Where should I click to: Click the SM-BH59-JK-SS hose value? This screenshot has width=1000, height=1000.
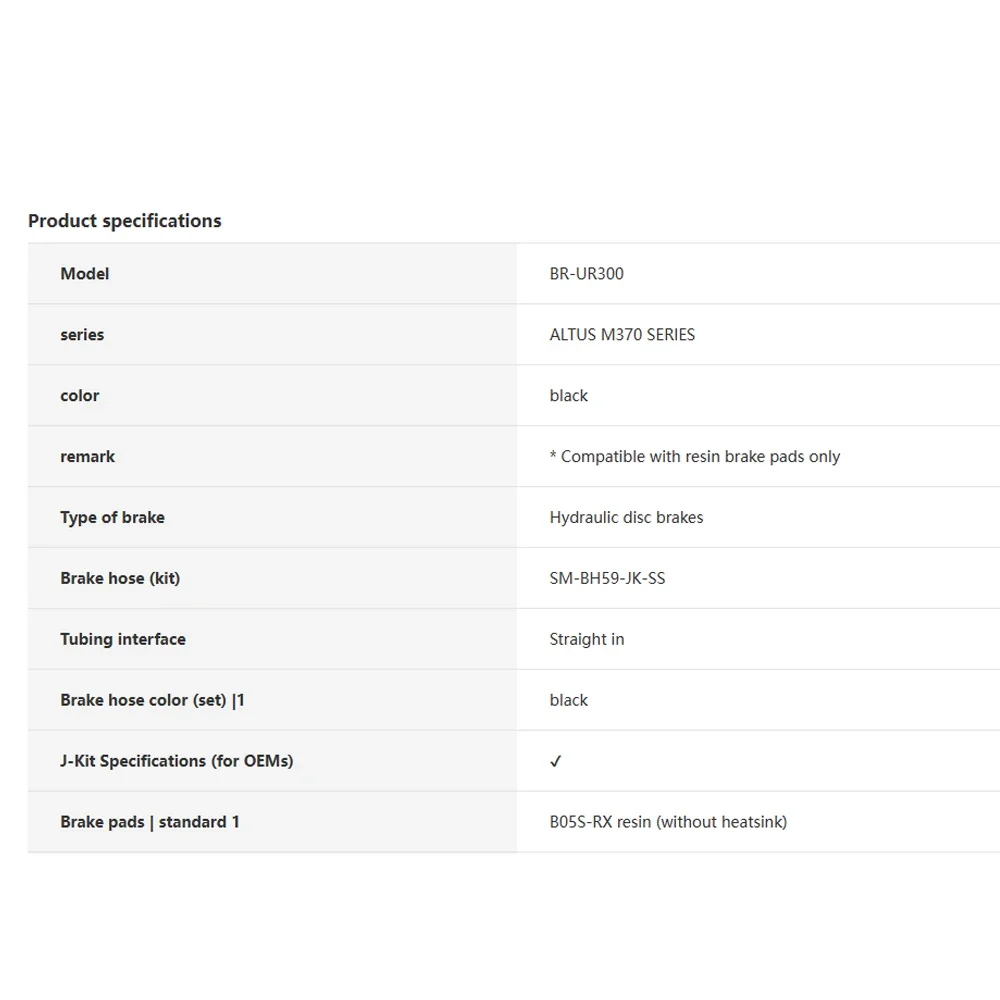pyautogui.click(x=607, y=579)
